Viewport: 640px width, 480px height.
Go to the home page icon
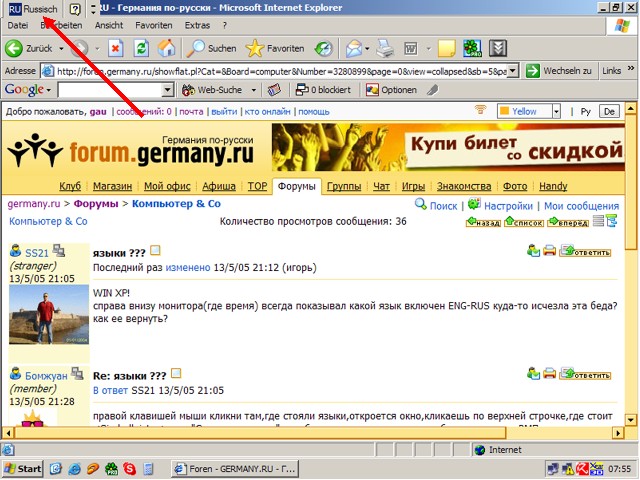pos(167,49)
